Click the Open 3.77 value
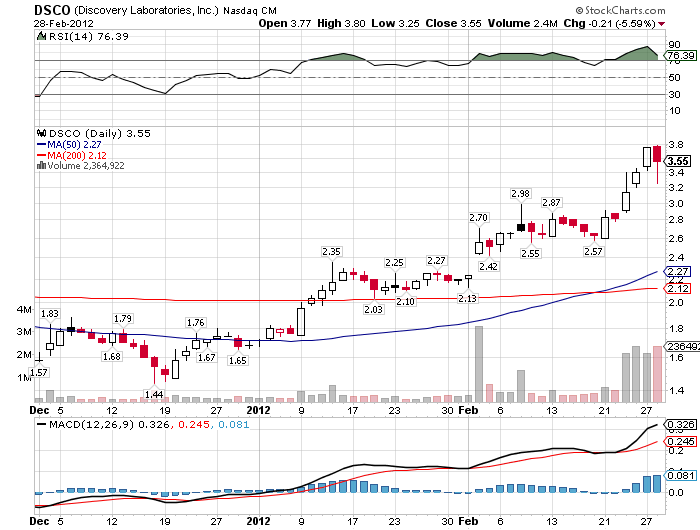 (x=284, y=23)
